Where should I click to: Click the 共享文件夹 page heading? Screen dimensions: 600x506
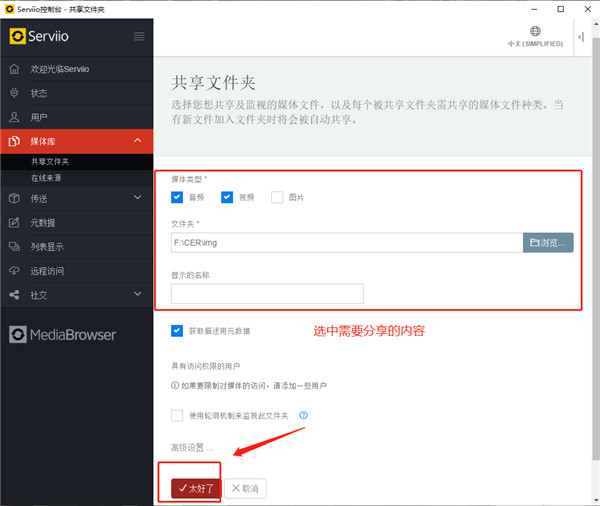[213, 83]
